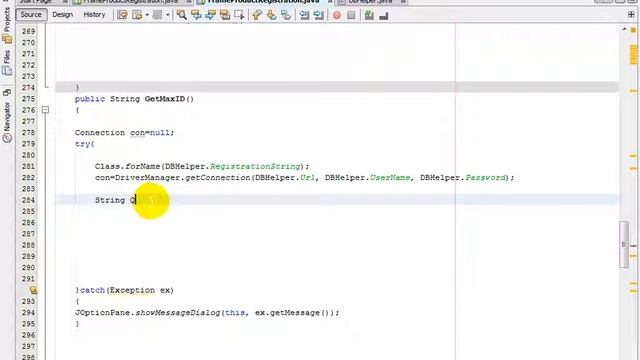Click the Last Edit toolbar icon
This screenshot has height=360, width=640.
pos(122,16)
